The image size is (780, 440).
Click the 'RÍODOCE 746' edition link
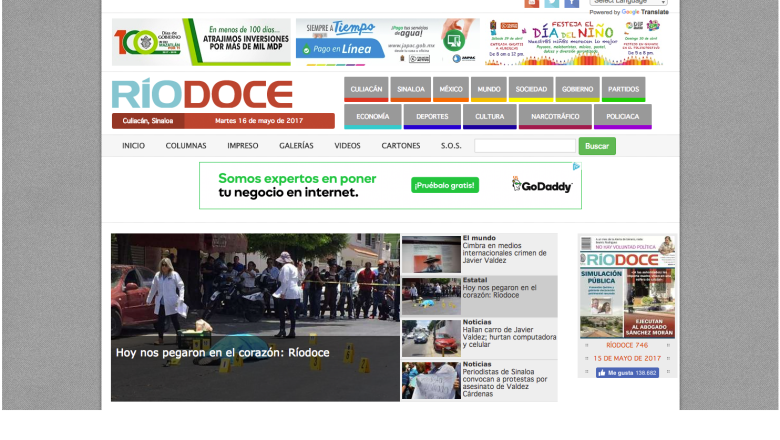point(627,345)
